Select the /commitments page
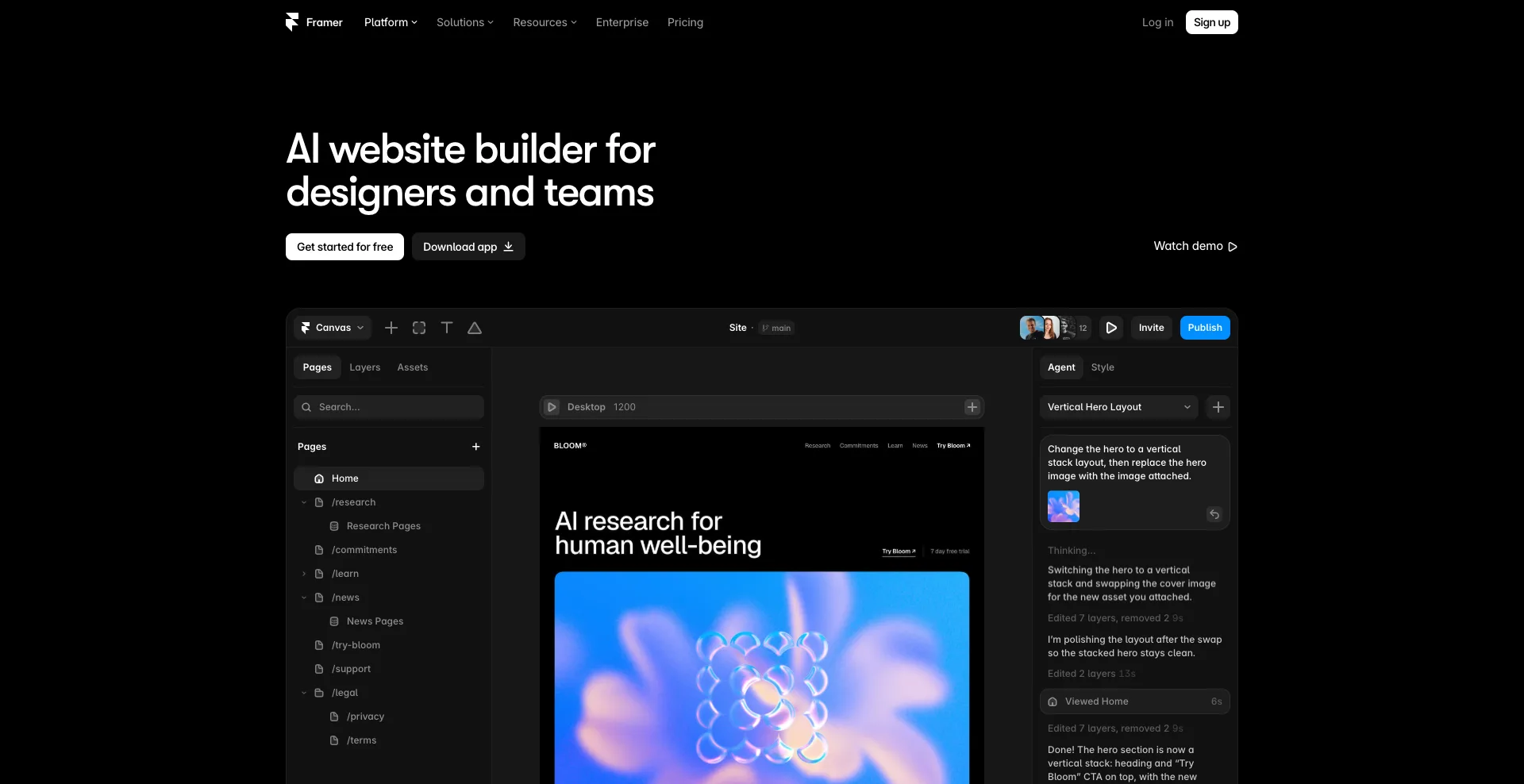The height and width of the screenshot is (784, 1524). coord(364,550)
